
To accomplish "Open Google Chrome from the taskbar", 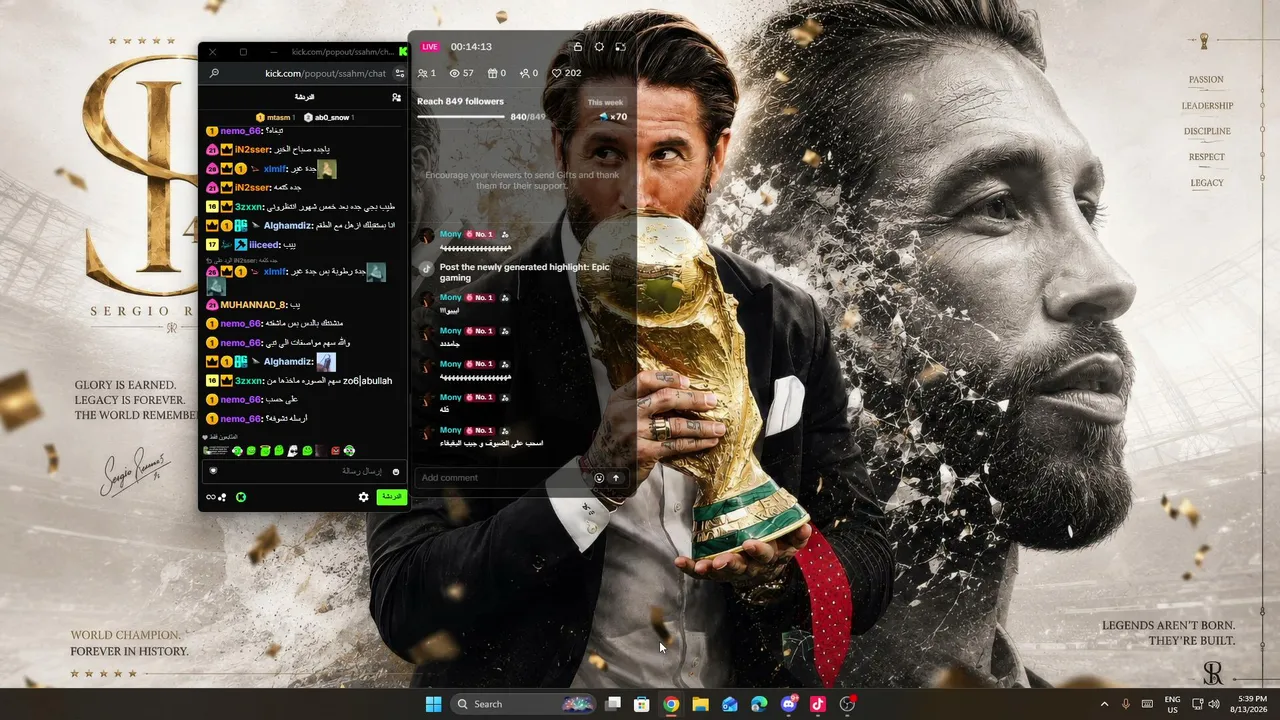I will click(671, 704).
